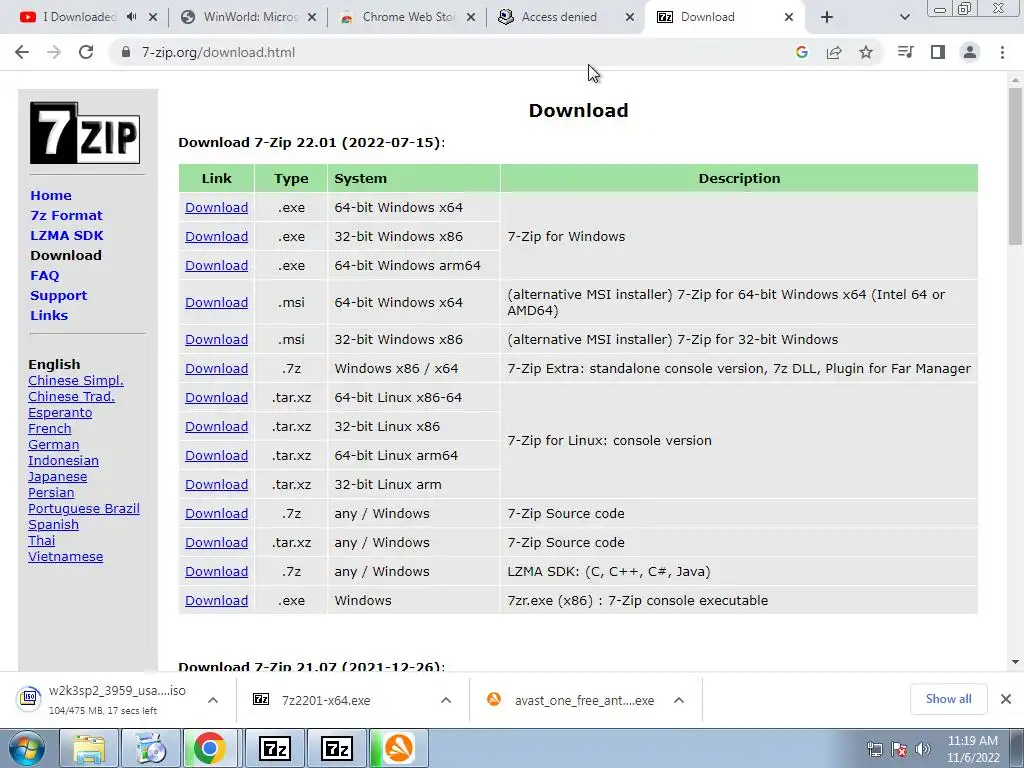Viewport: 1024px width, 768px height.
Task: Expand options for avast_one_free_ant exe download
Action: click(x=679, y=700)
